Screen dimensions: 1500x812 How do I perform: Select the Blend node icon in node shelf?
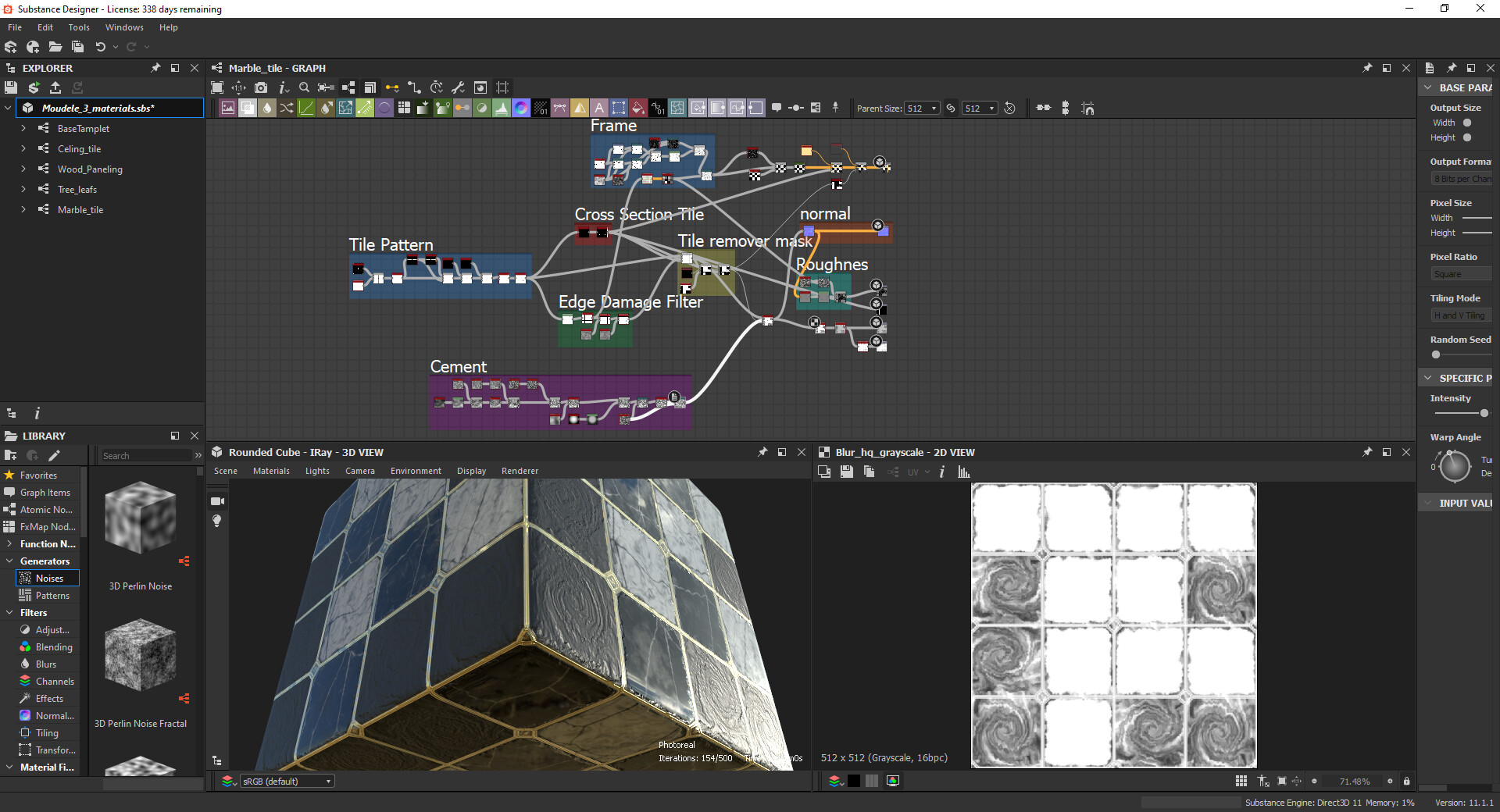click(246, 108)
